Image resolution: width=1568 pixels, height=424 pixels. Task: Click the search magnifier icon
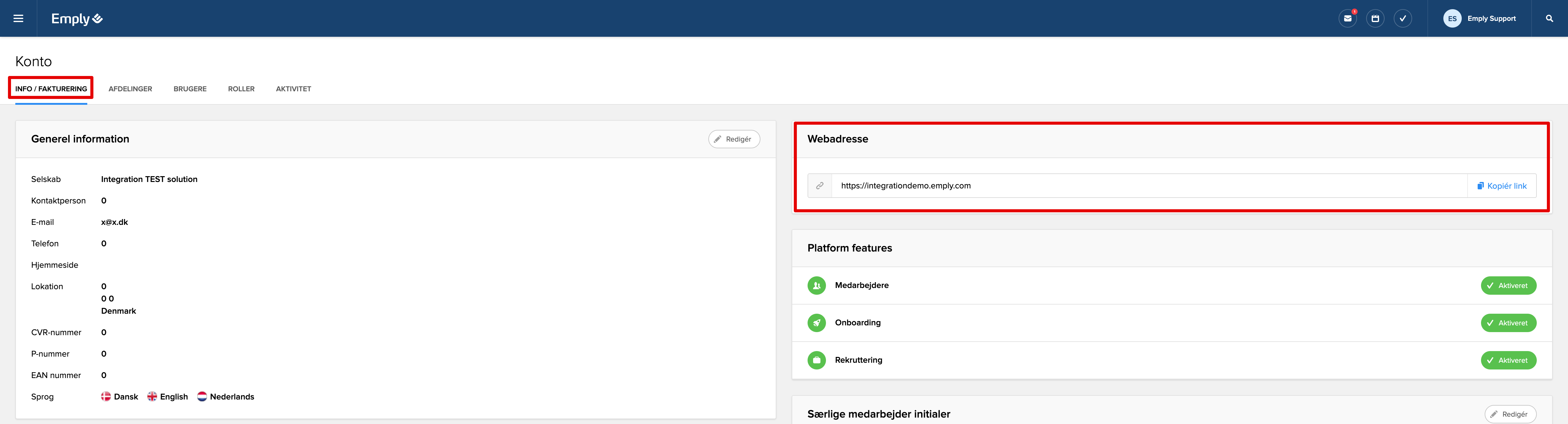[x=1549, y=18]
